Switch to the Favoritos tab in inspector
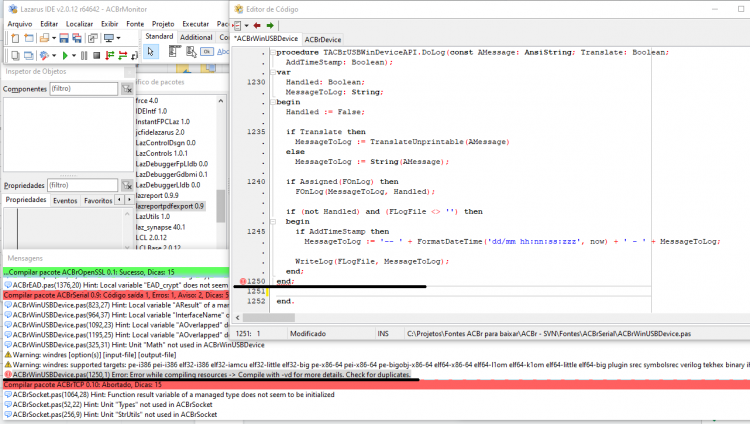The image size is (750, 424). tap(98, 201)
